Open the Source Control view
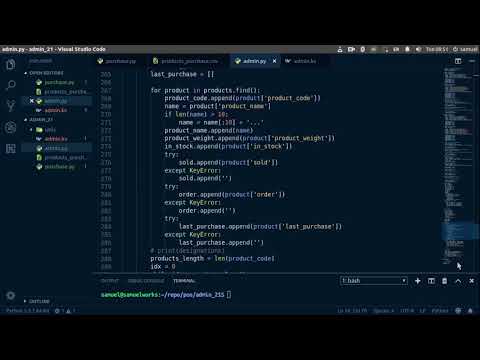The image size is (480, 360). point(10,106)
